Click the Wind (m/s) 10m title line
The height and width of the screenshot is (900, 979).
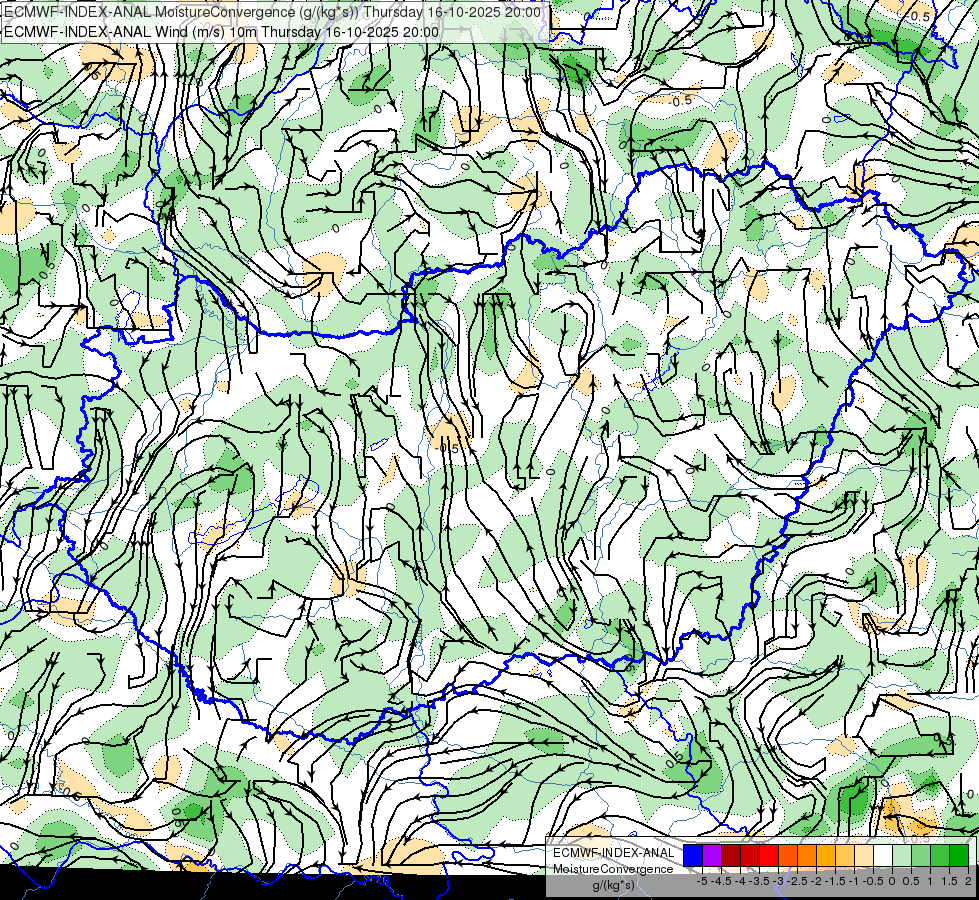coord(221,31)
